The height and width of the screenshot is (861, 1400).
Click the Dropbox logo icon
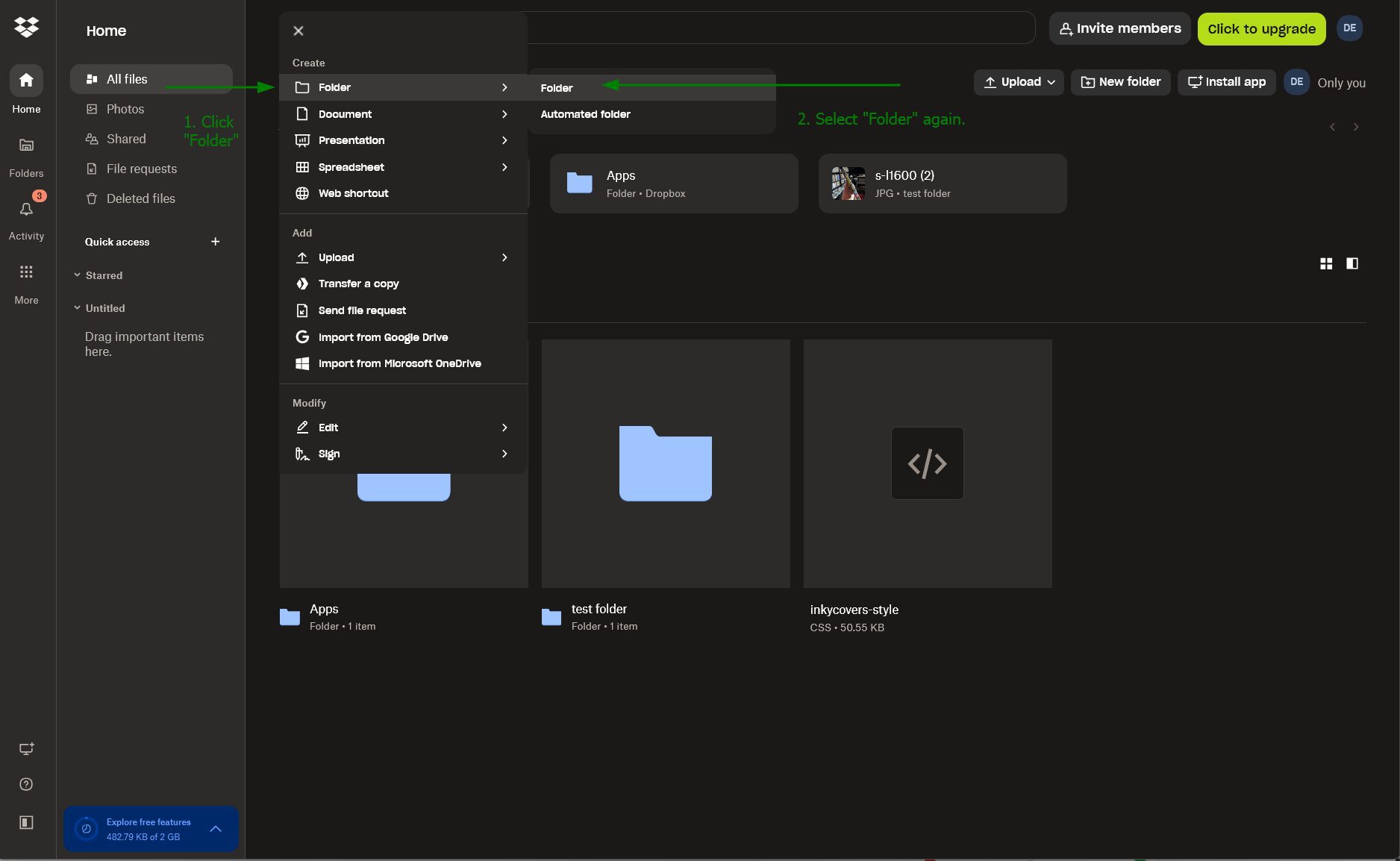[x=26, y=28]
